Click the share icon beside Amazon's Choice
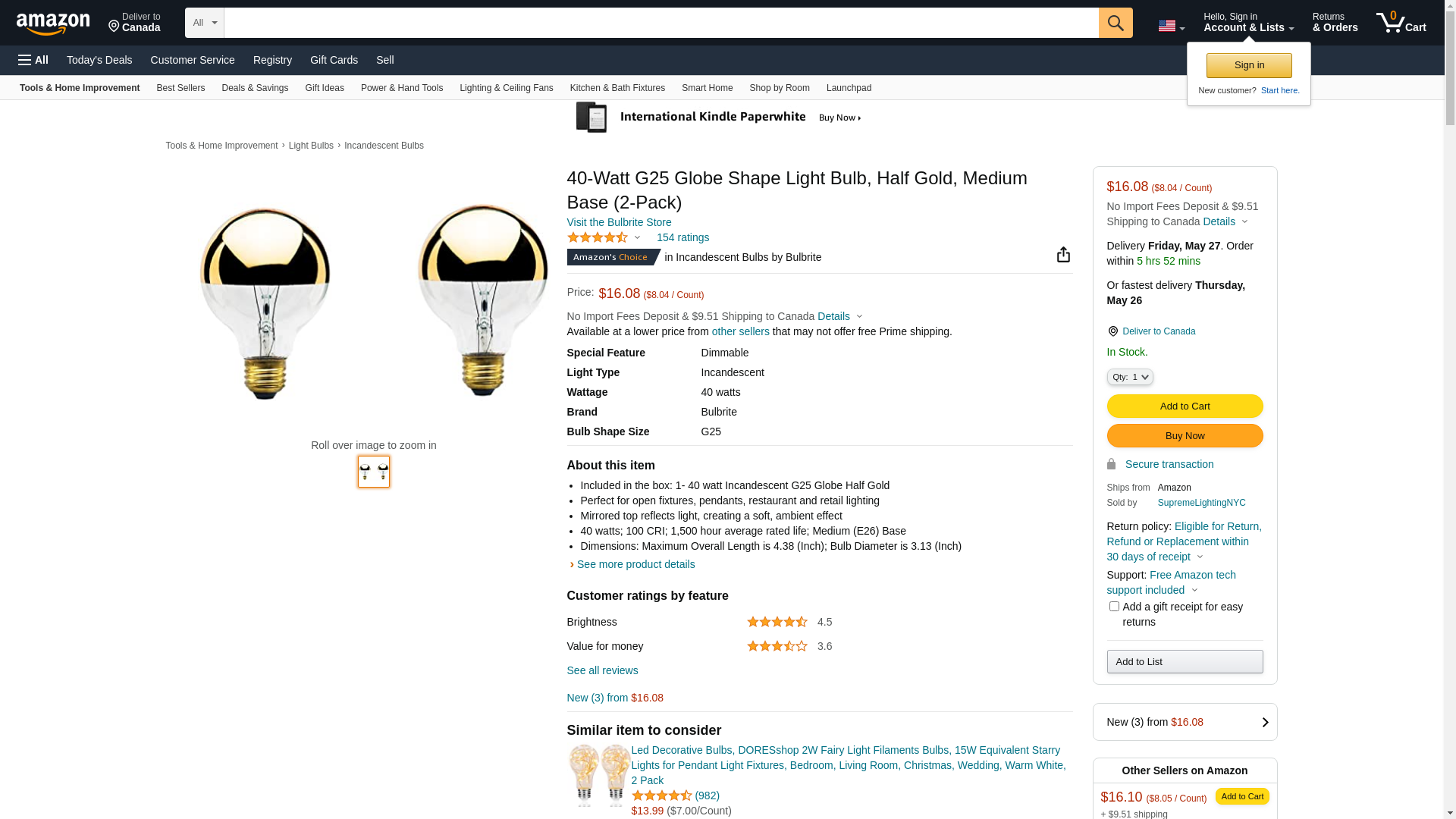Image resolution: width=1456 pixels, height=819 pixels. click(x=1063, y=255)
